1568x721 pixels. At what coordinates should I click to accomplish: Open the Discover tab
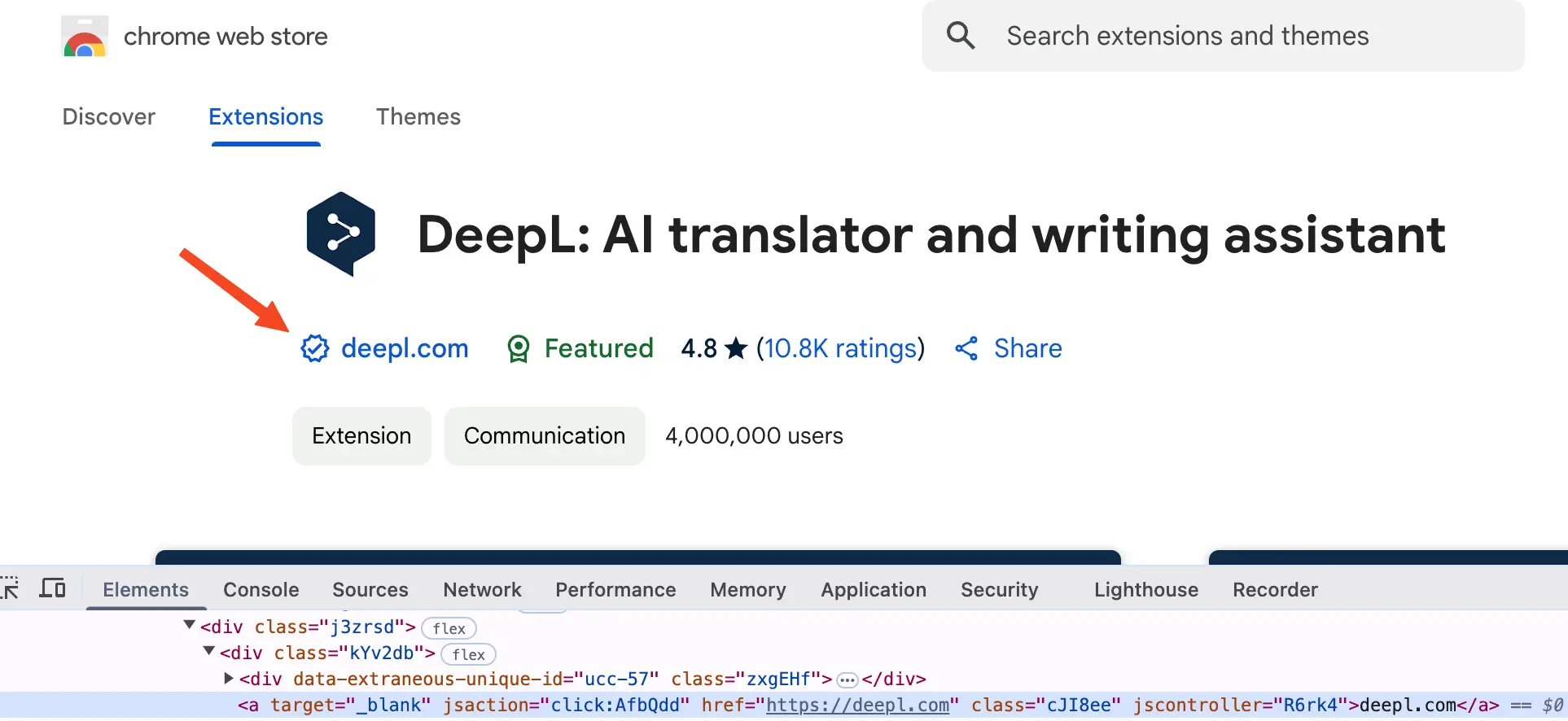point(109,116)
